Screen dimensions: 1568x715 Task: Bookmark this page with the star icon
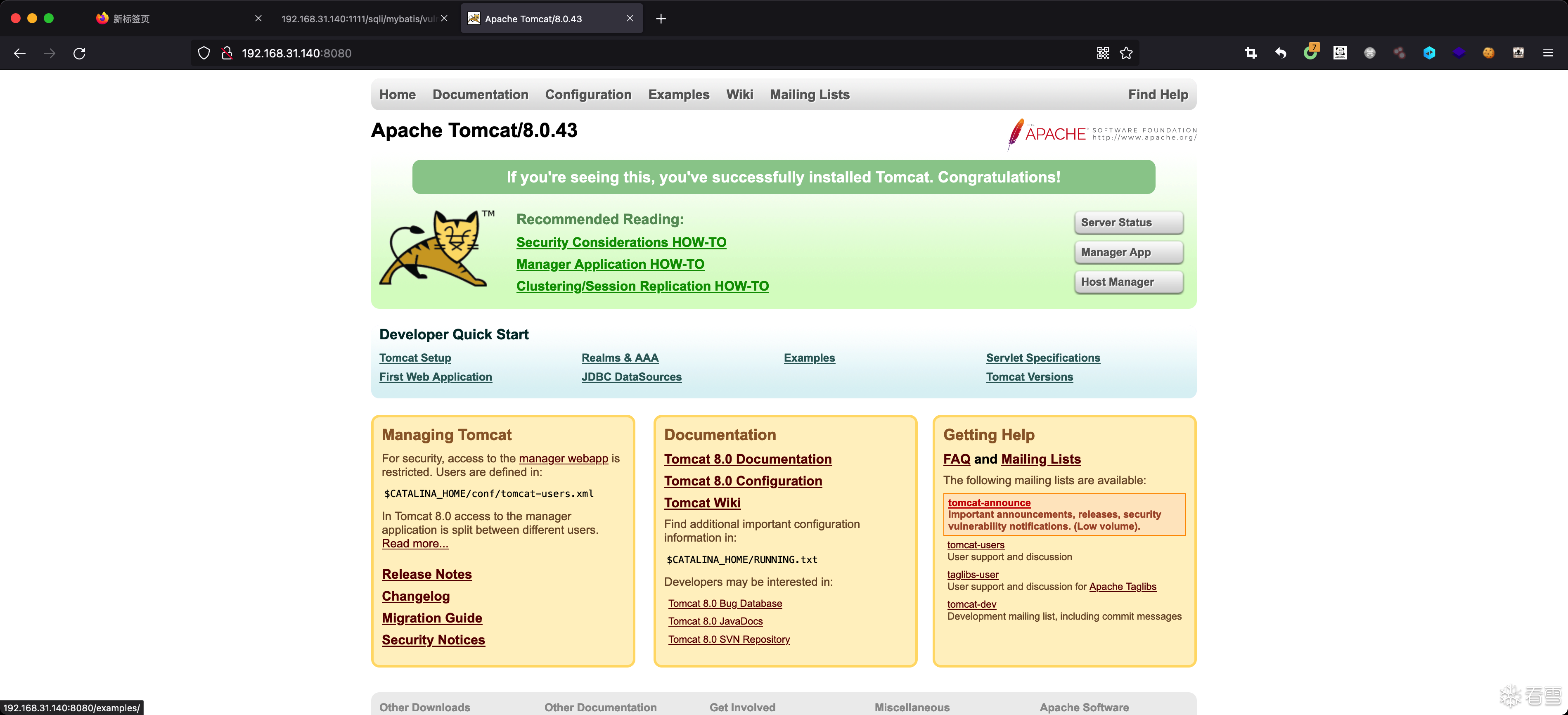[x=1126, y=53]
